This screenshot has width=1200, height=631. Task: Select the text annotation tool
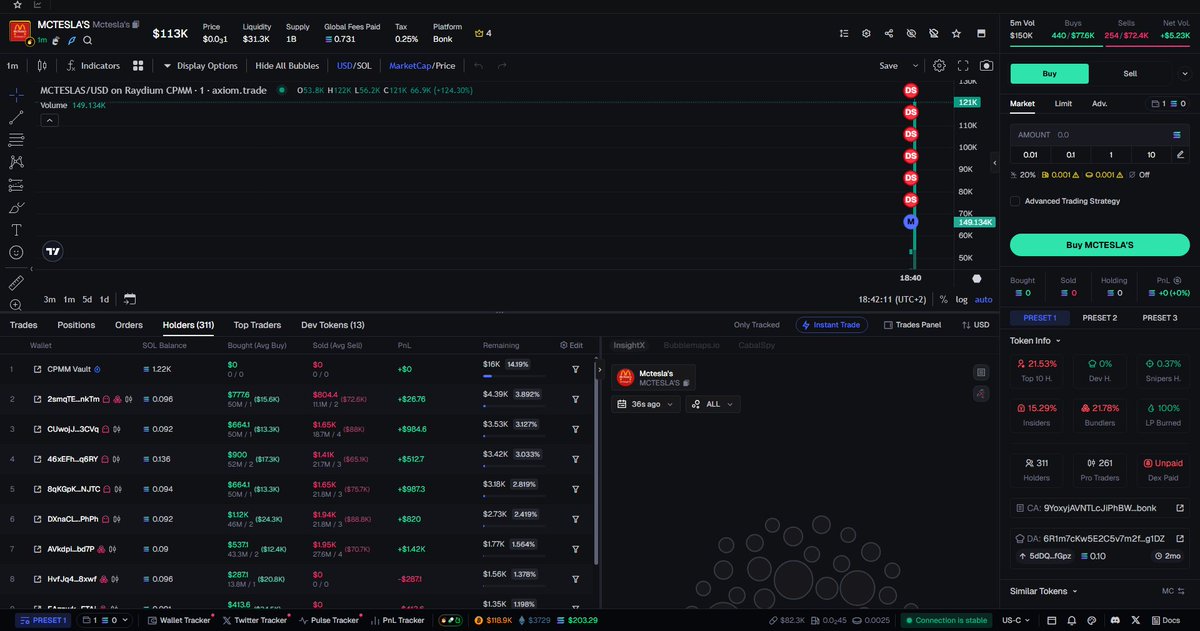point(16,230)
